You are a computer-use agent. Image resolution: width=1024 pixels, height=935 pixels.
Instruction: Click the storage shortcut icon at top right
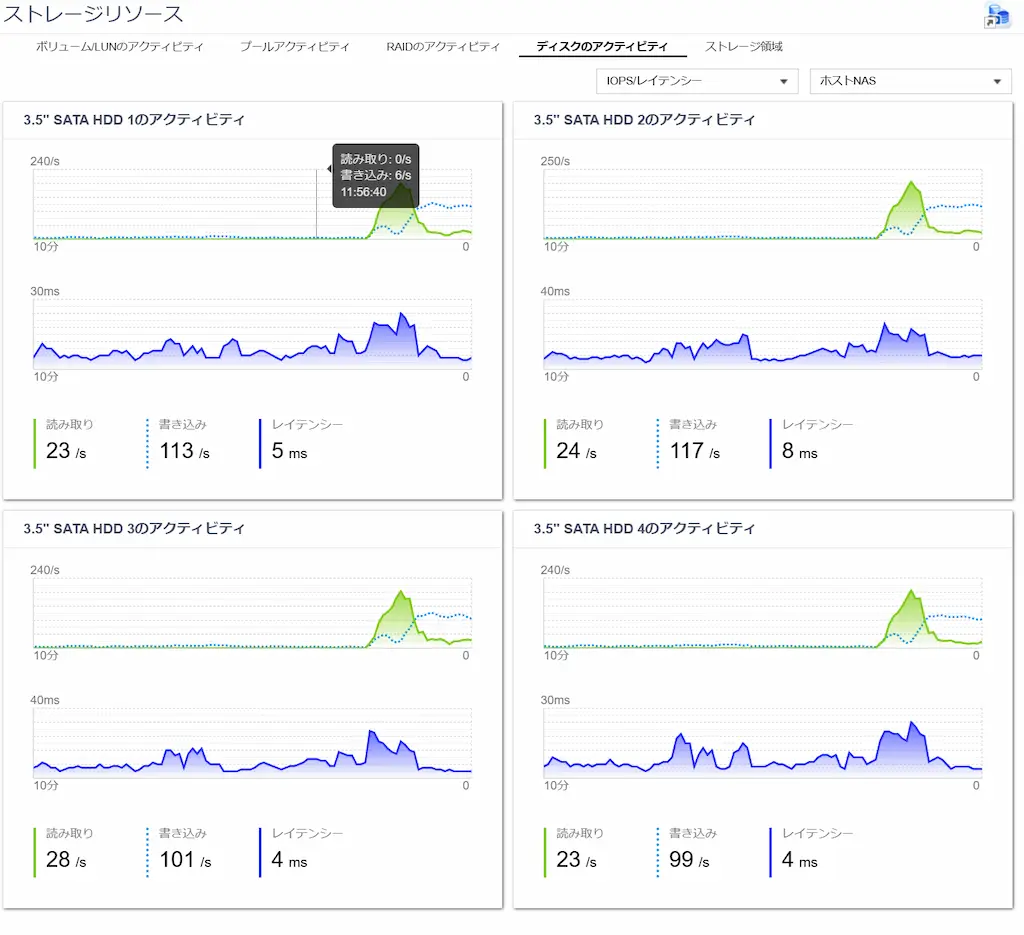pos(997,16)
